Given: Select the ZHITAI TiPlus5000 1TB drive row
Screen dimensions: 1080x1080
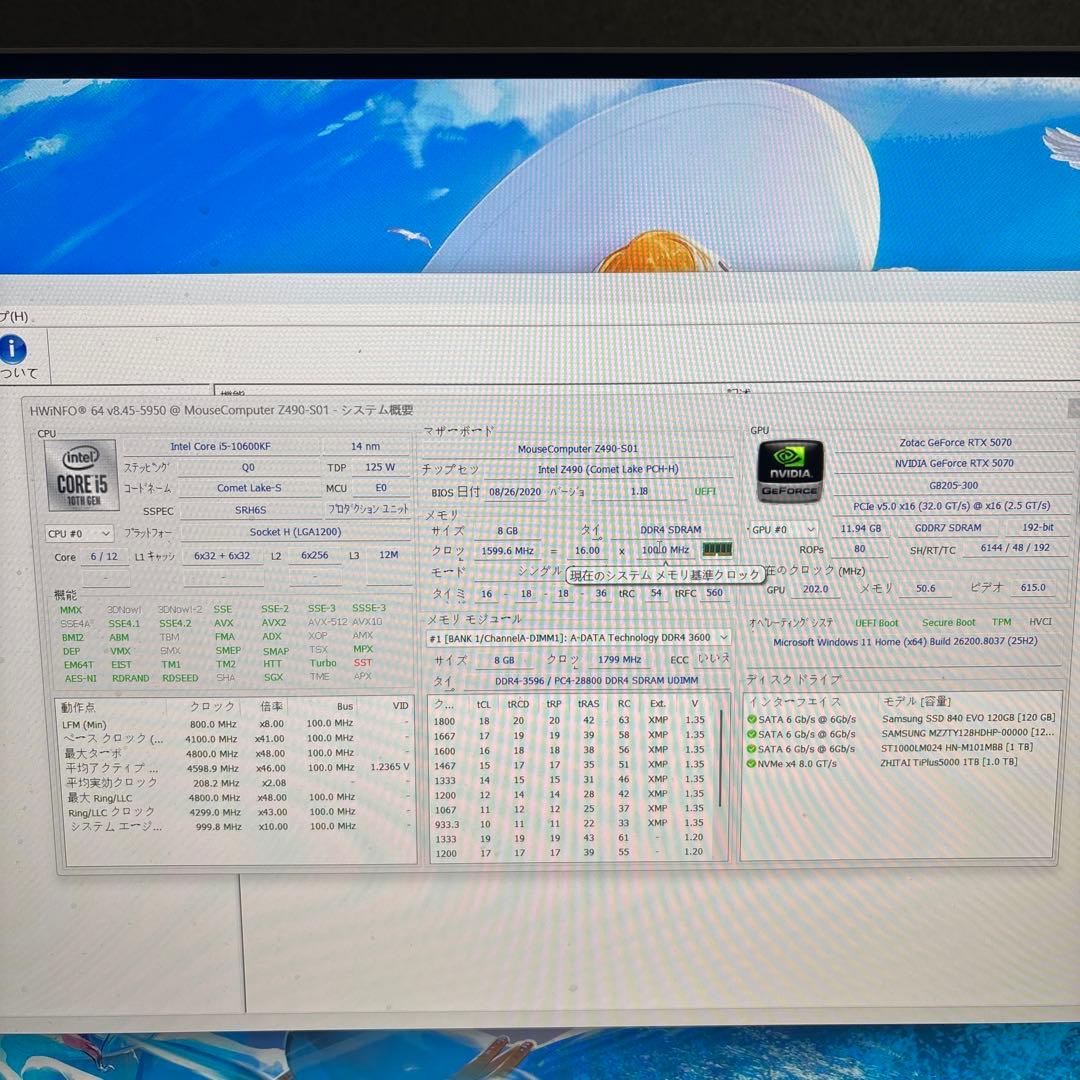Looking at the screenshot, I should click(901, 763).
